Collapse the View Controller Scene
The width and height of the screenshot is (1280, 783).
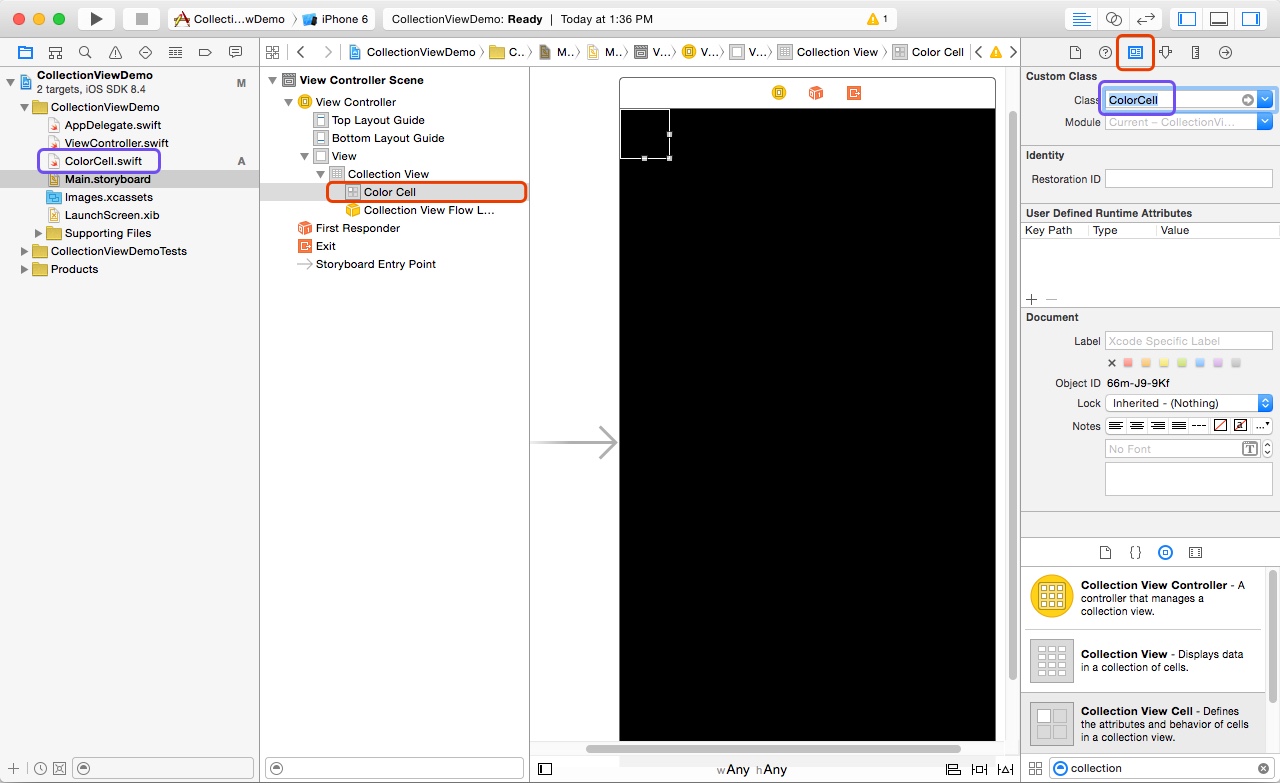coord(272,80)
